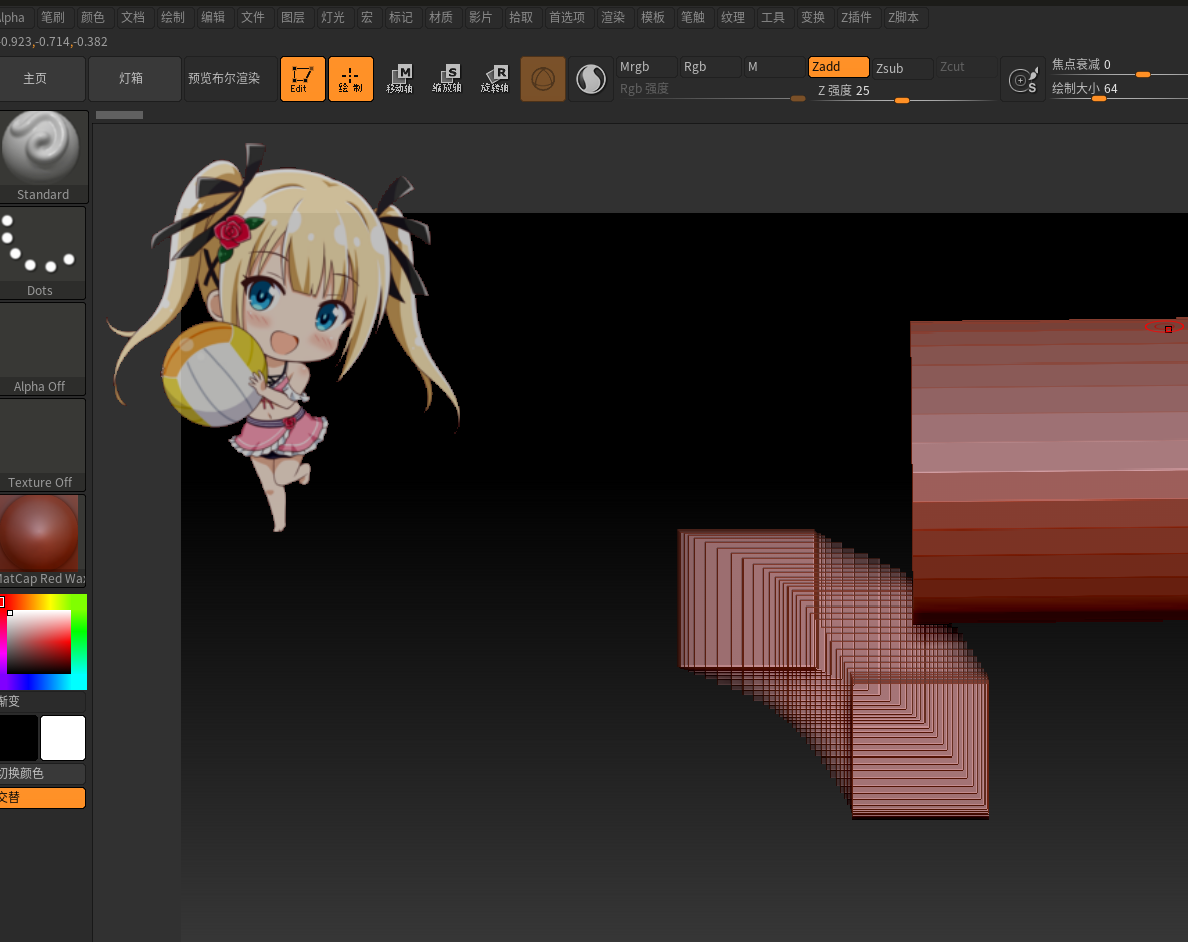
Task: Open the 文档 menu
Action: pos(133,17)
